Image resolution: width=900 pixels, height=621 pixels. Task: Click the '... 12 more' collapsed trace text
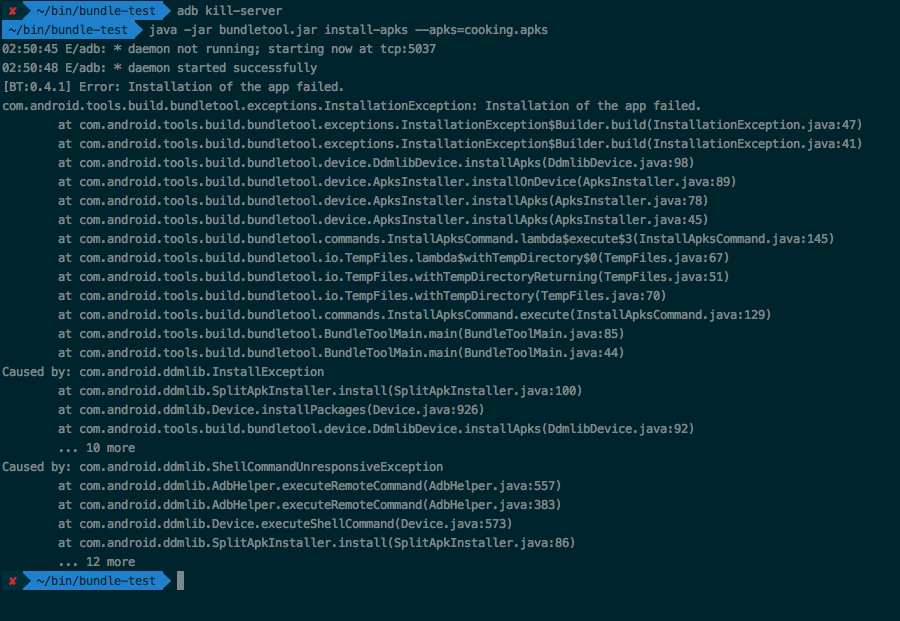pos(100,561)
